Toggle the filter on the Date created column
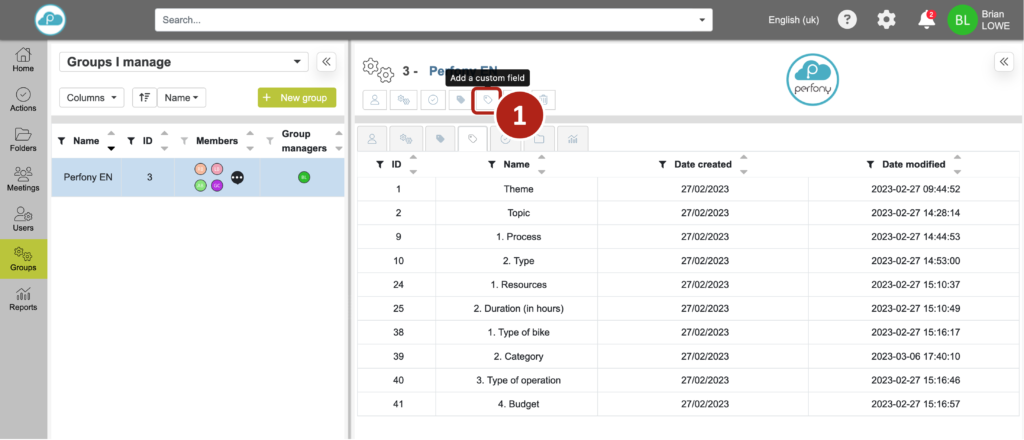 coord(663,164)
